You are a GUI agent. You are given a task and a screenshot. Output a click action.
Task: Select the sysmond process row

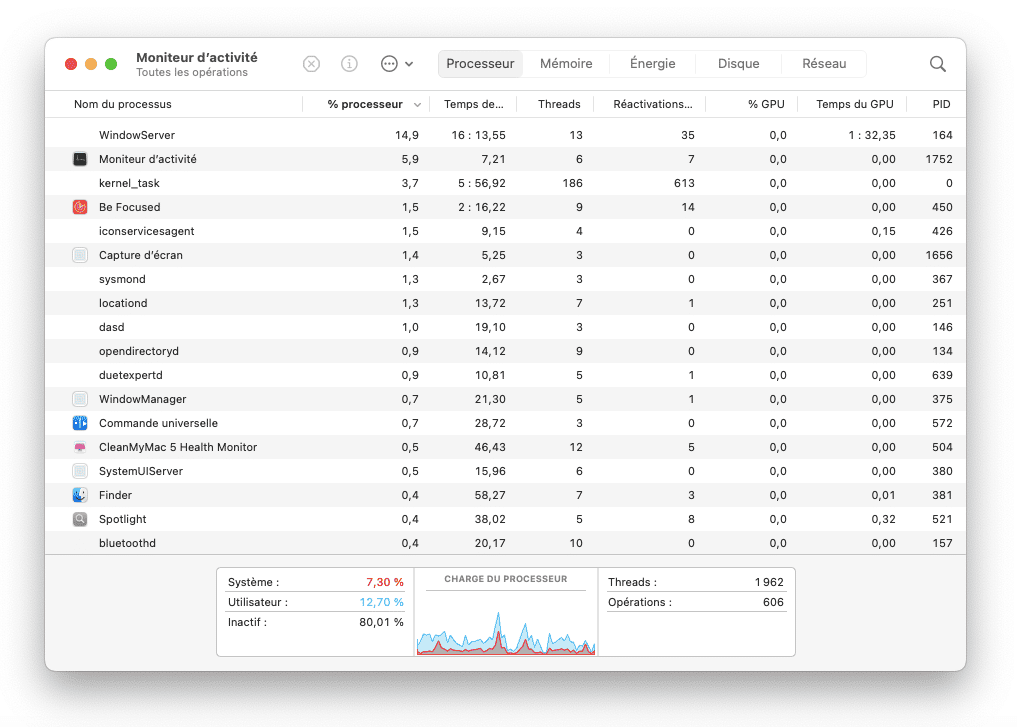click(x=505, y=279)
